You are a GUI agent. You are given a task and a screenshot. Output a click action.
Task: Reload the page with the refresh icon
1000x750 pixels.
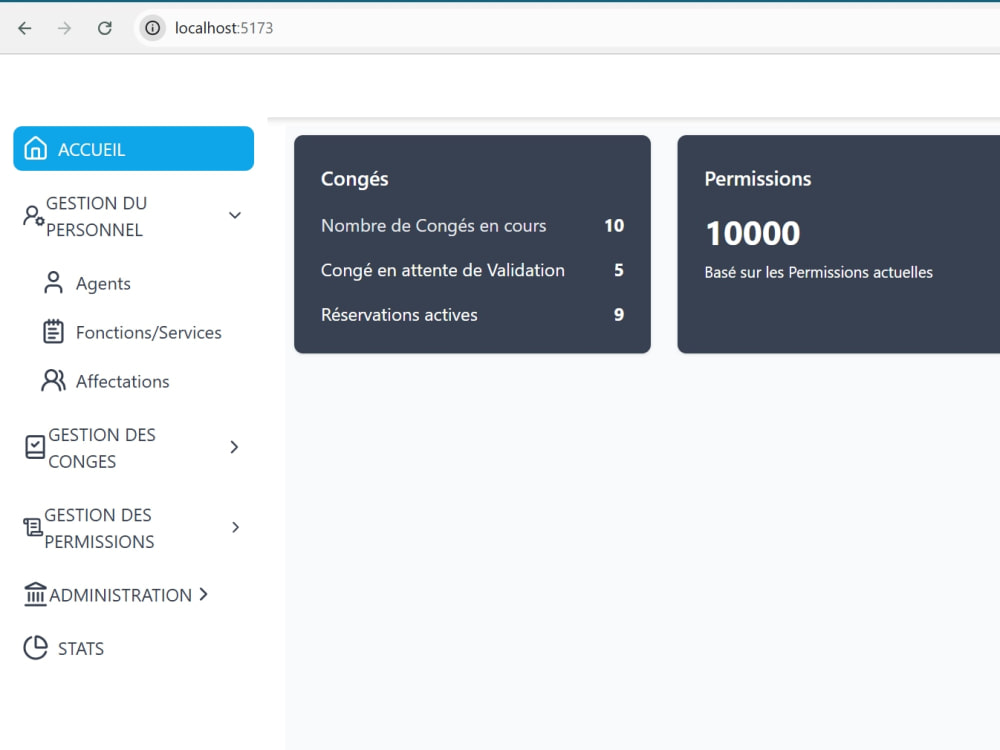coord(105,28)
